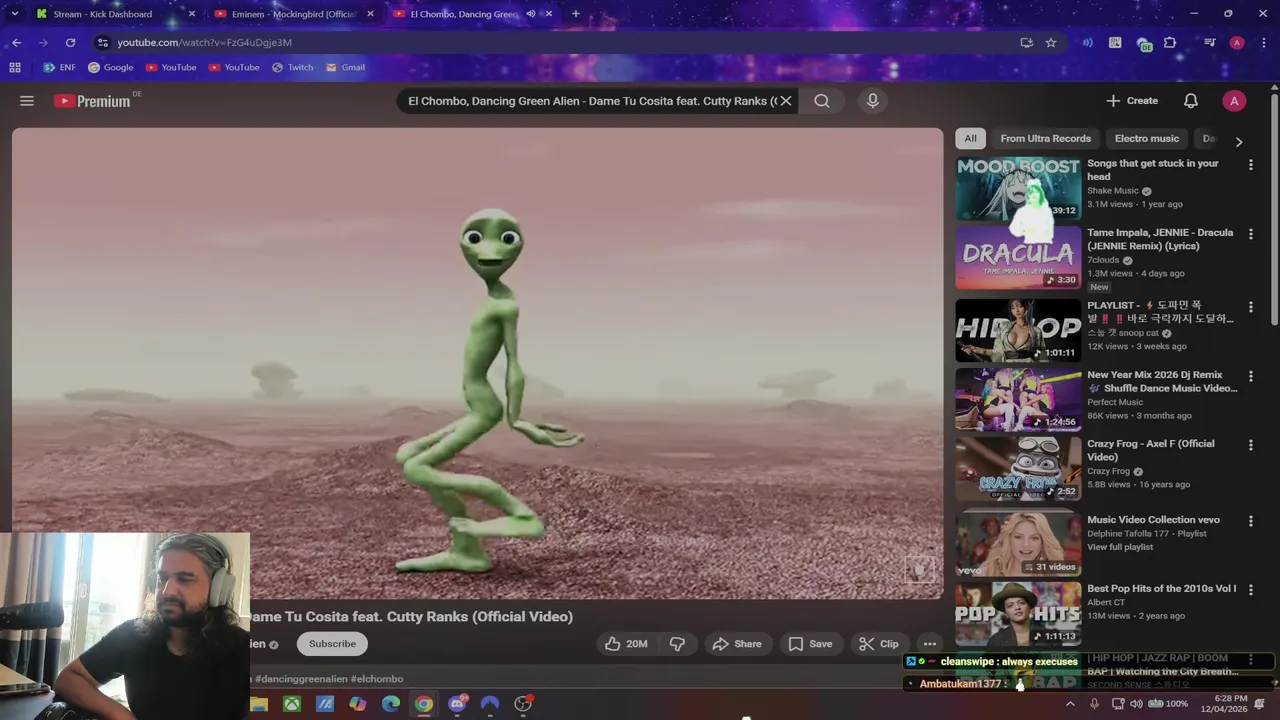Screen dimensions: 1280x720
Task: Mute the El Chombo tab audio
Action: (x=531, y=14)
